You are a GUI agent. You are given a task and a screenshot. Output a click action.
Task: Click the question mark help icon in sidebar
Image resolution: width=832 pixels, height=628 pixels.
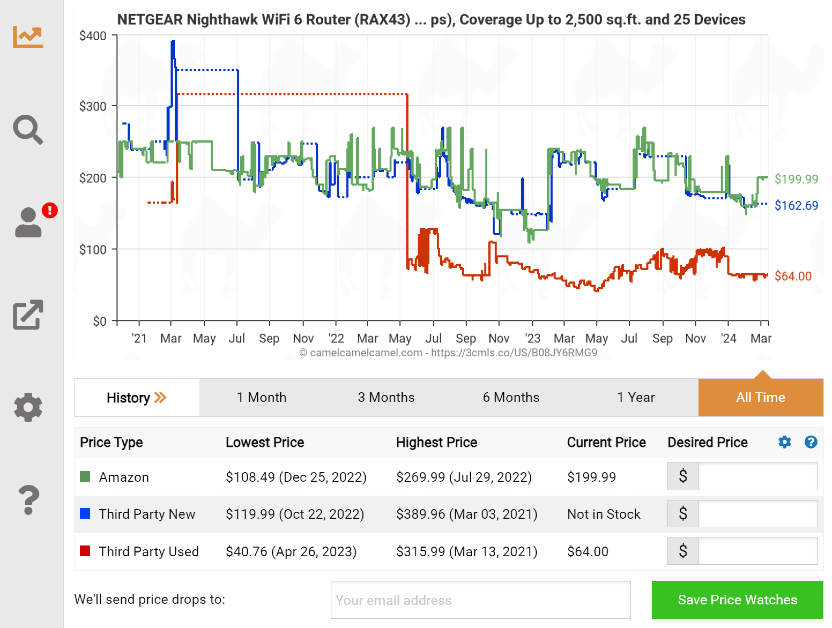pyautogui.click(x=28, y=499)
